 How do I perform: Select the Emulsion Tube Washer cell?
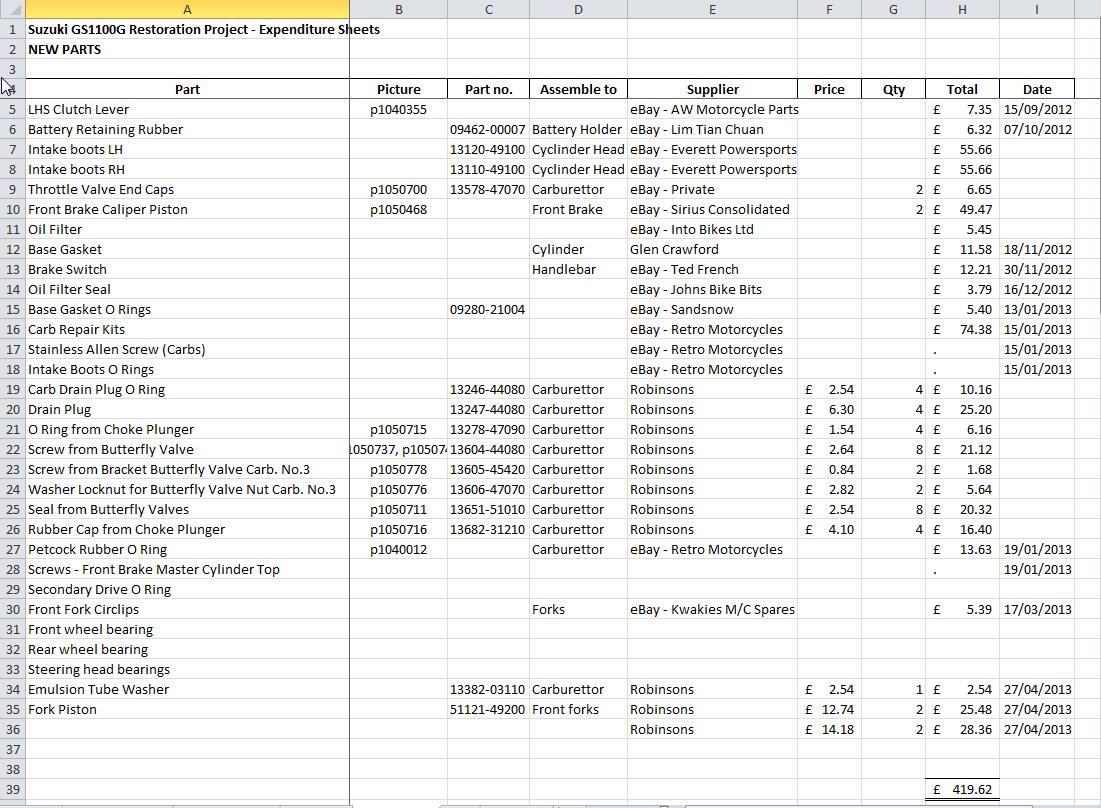[187, 689]
